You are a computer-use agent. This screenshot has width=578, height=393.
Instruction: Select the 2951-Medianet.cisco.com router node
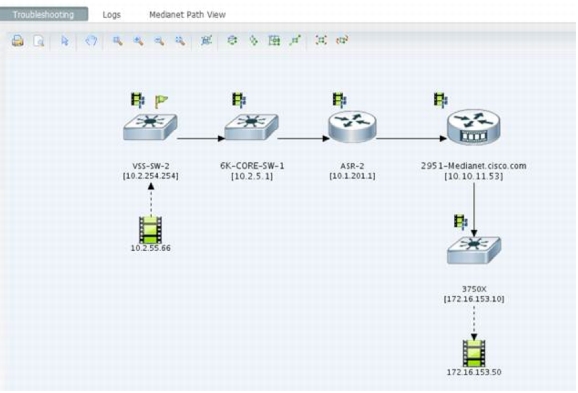tap(474, 127)
